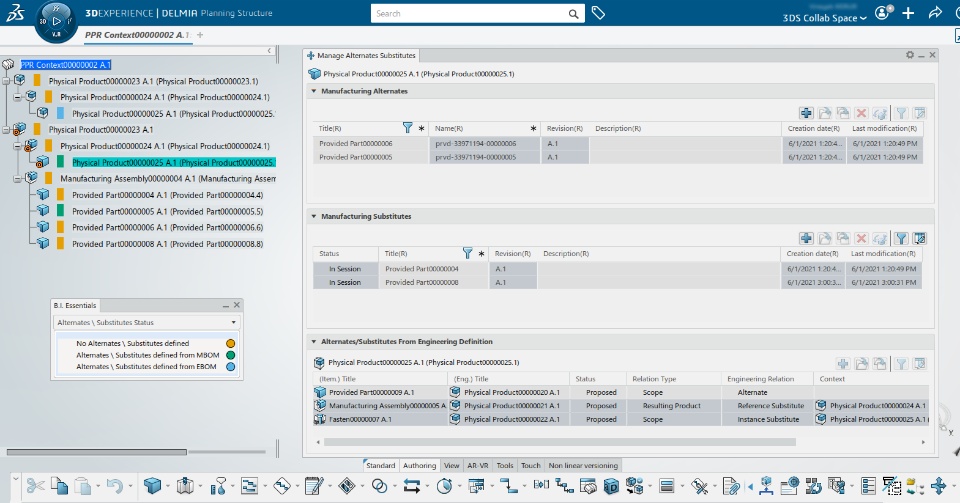
Task: Select the highlighted Physical Product00000025 A.1 tree item
Action: tap(173, 162)
